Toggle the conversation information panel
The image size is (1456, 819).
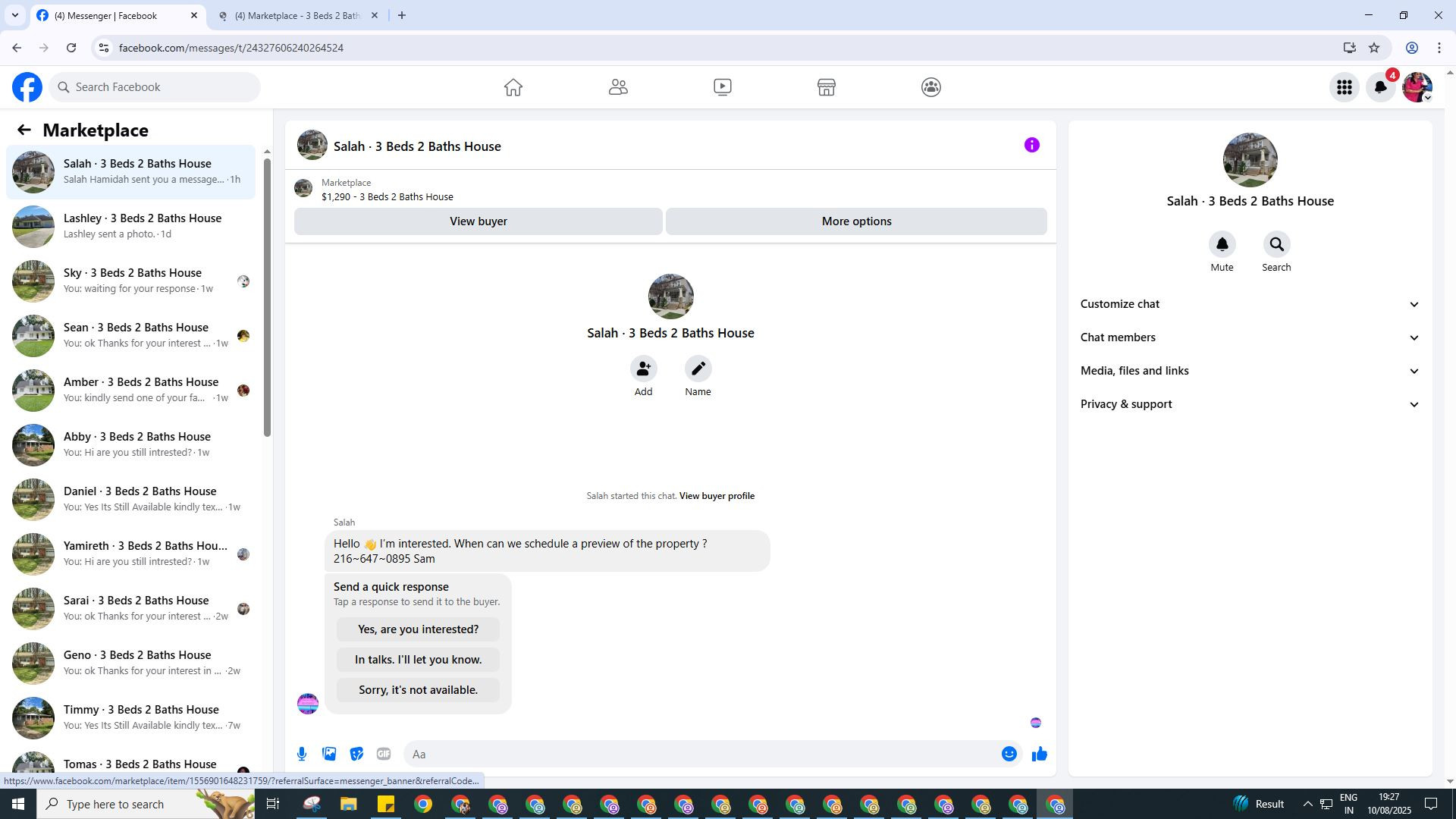(x=1031, y=146)
